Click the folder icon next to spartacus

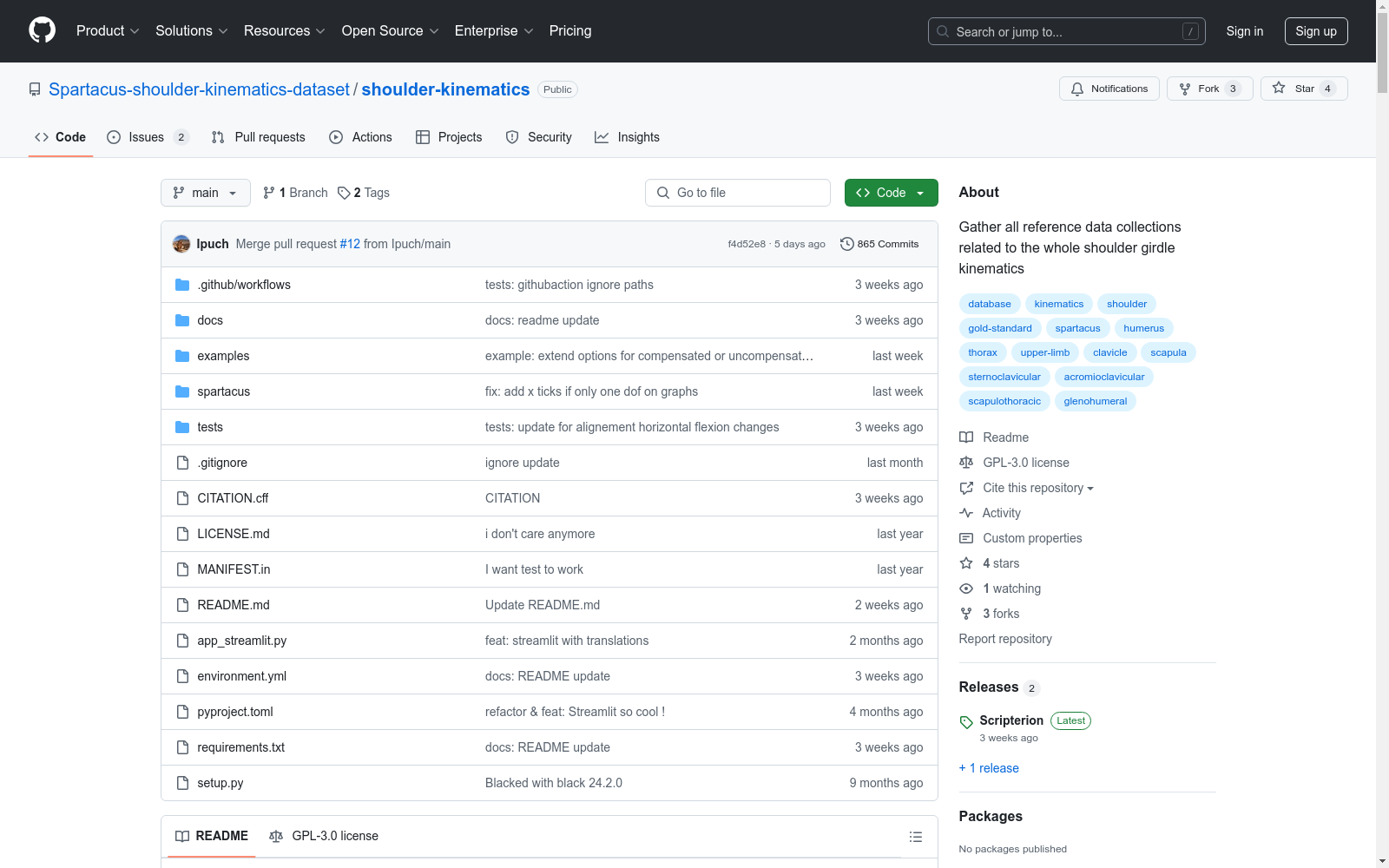coord(182,391)
